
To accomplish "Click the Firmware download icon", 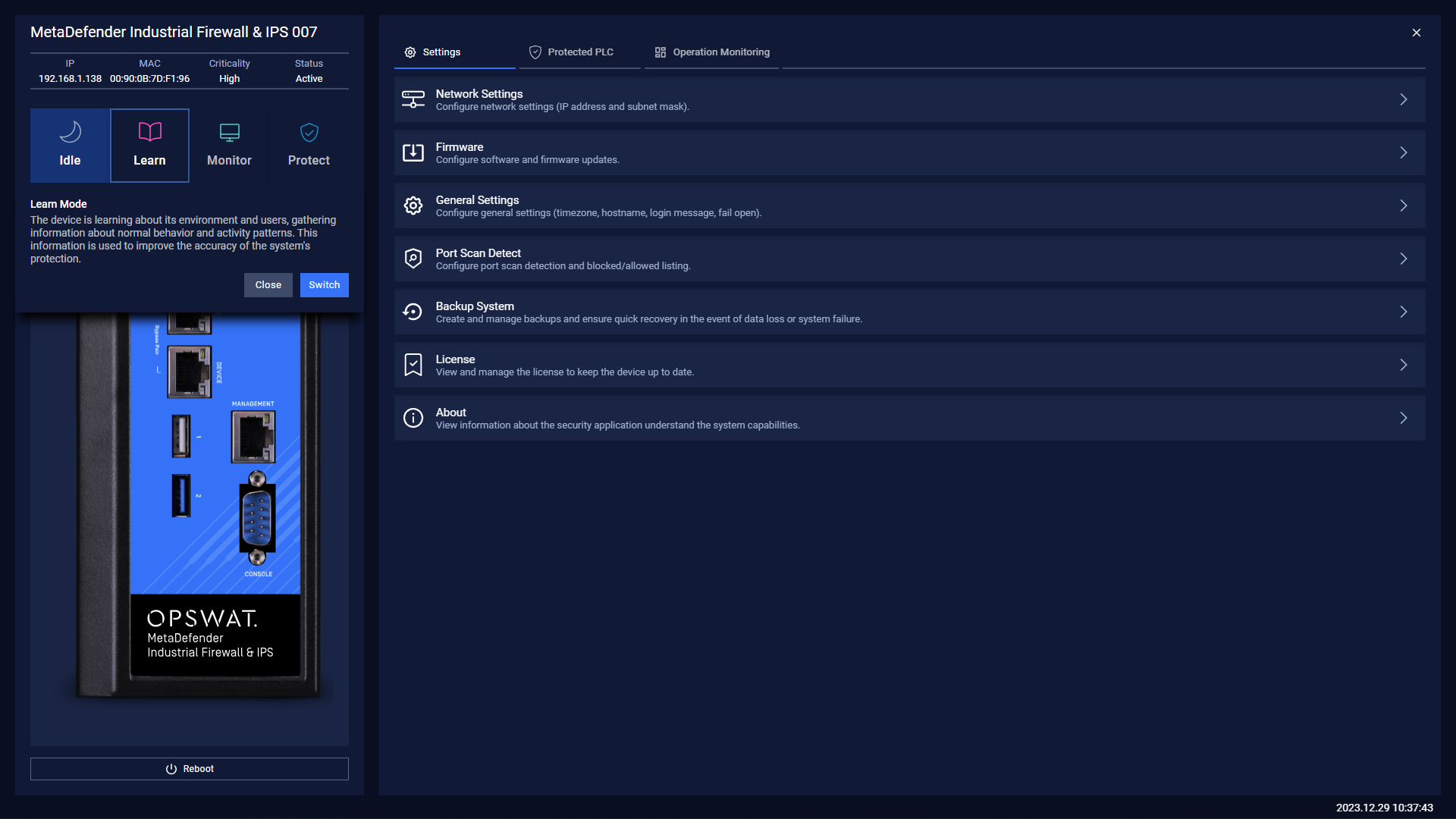I will (413, 152).
